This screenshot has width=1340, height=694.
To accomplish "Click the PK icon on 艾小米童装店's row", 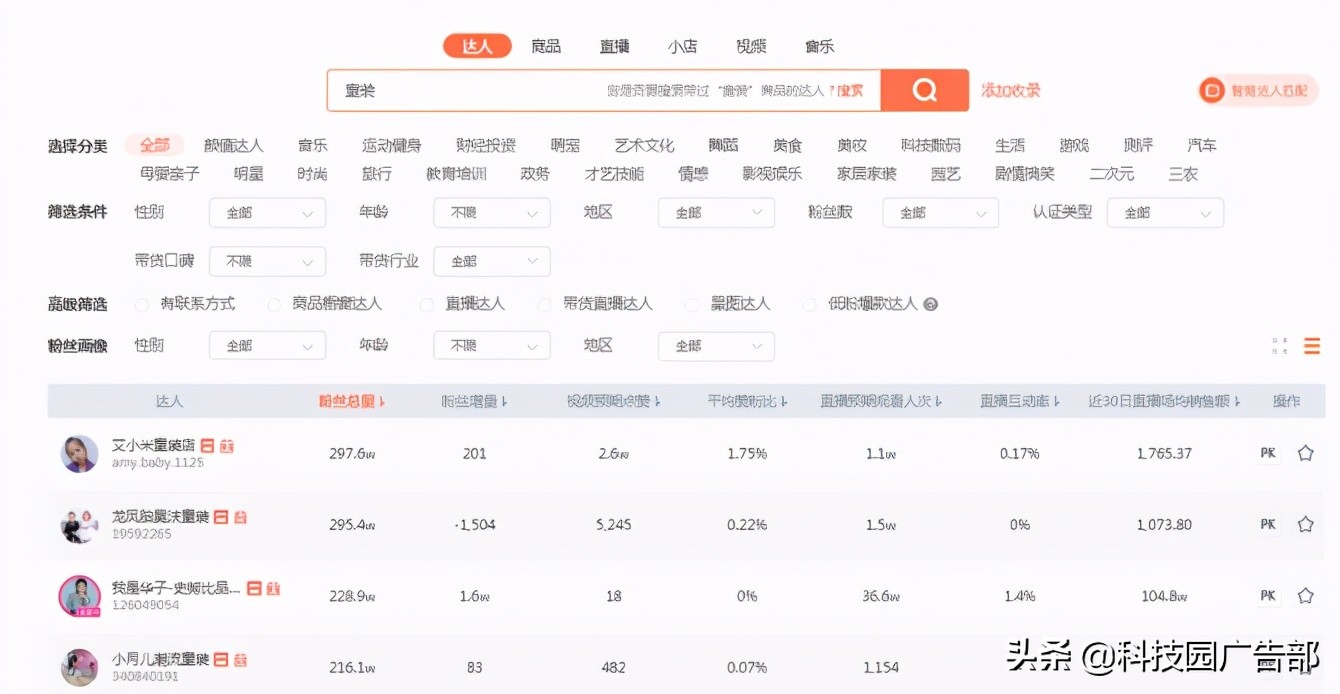I will click(1267, 452).
